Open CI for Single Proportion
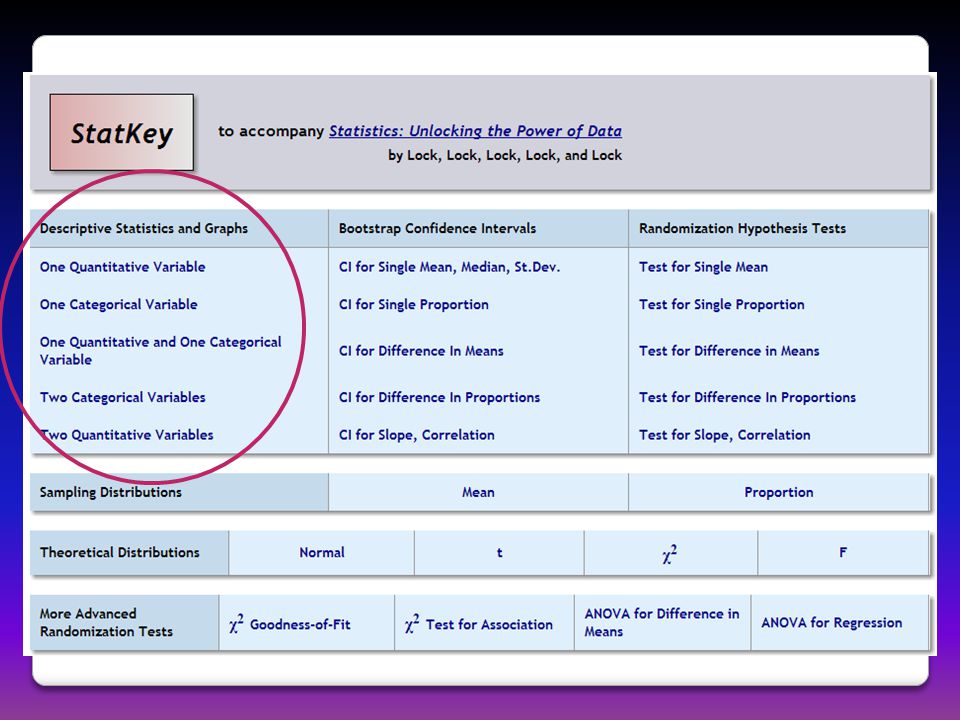 point(414,304)
